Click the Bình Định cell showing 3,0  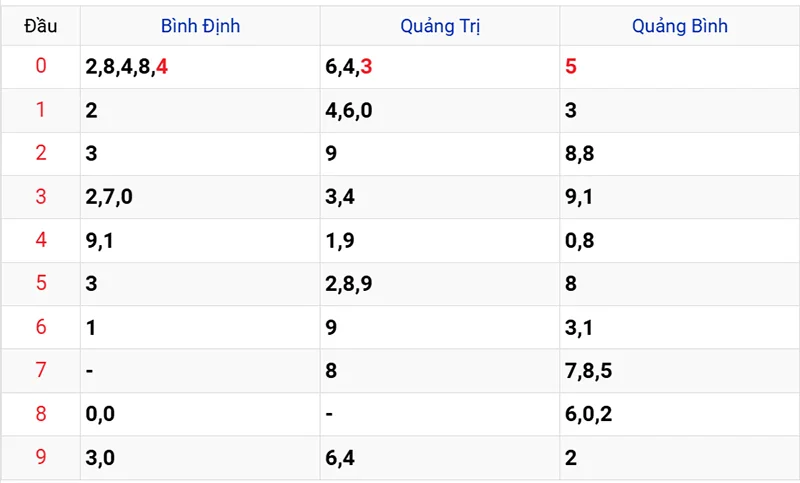[100, 458]
